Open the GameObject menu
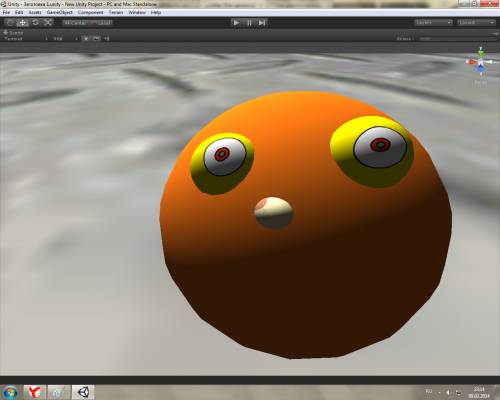This screenshot has width=500, height=400. pos(59,12)
